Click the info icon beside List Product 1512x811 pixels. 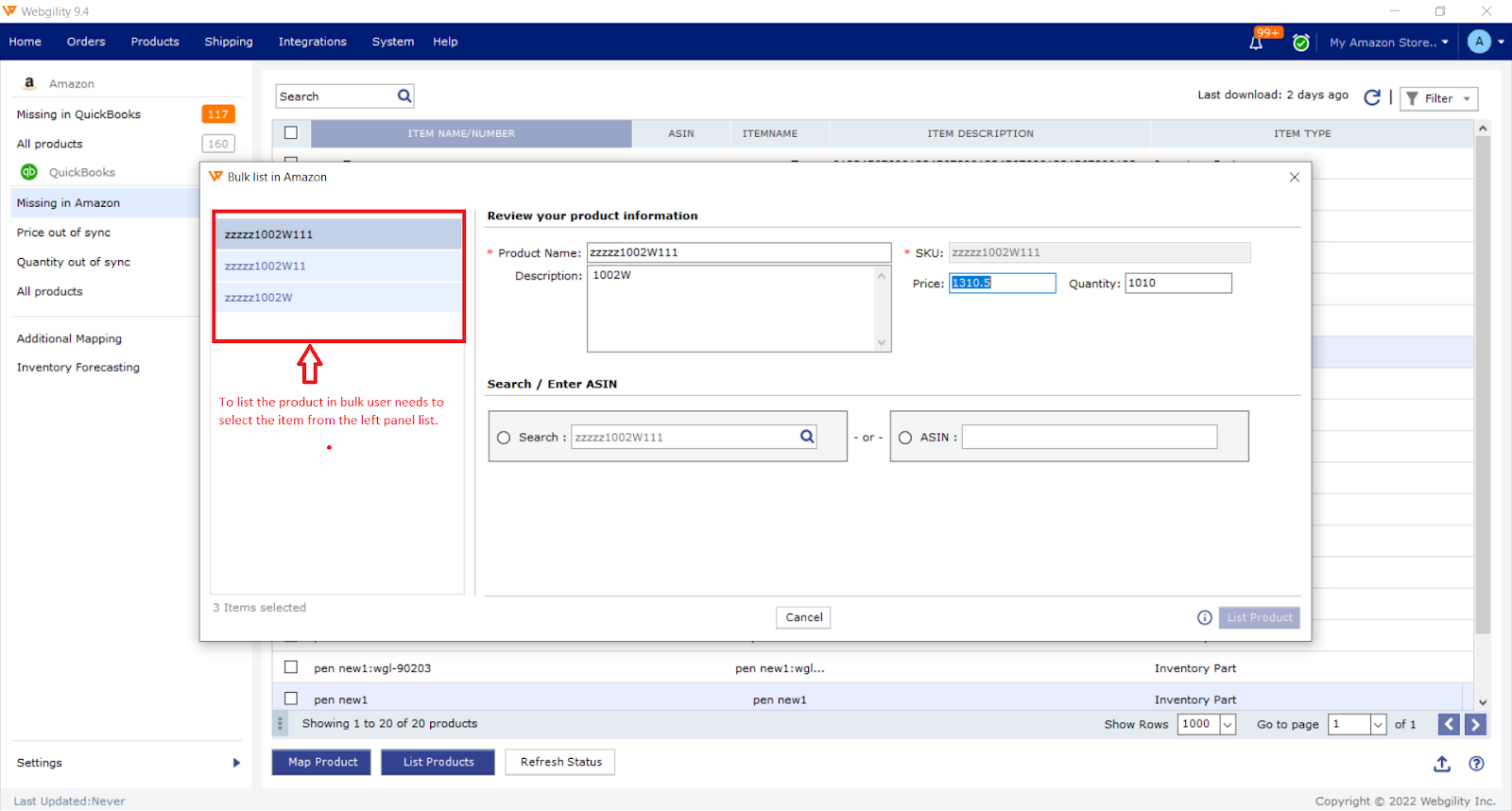(1205, 617)
